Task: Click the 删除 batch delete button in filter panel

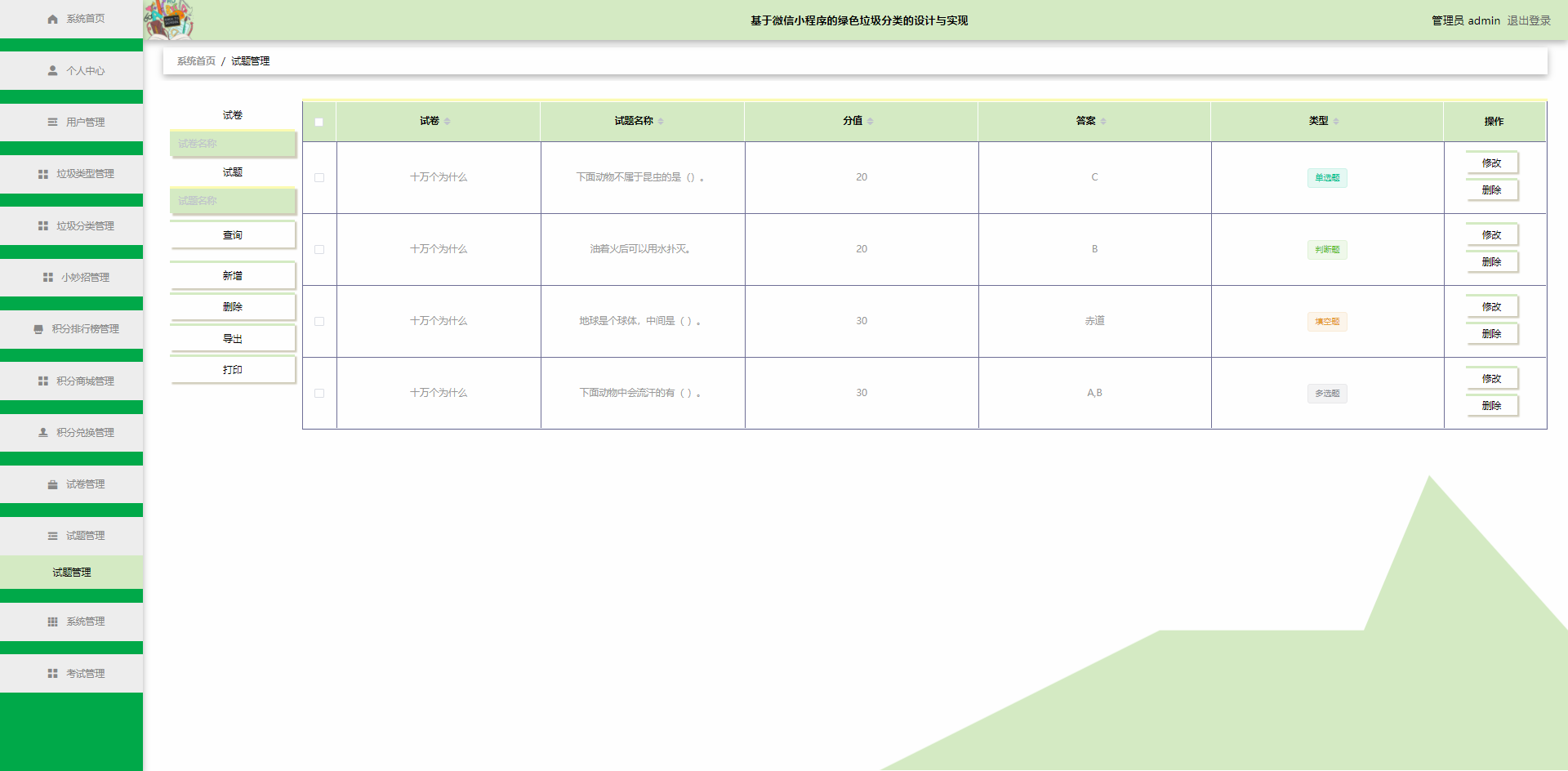Action: [x=233, y=307]
